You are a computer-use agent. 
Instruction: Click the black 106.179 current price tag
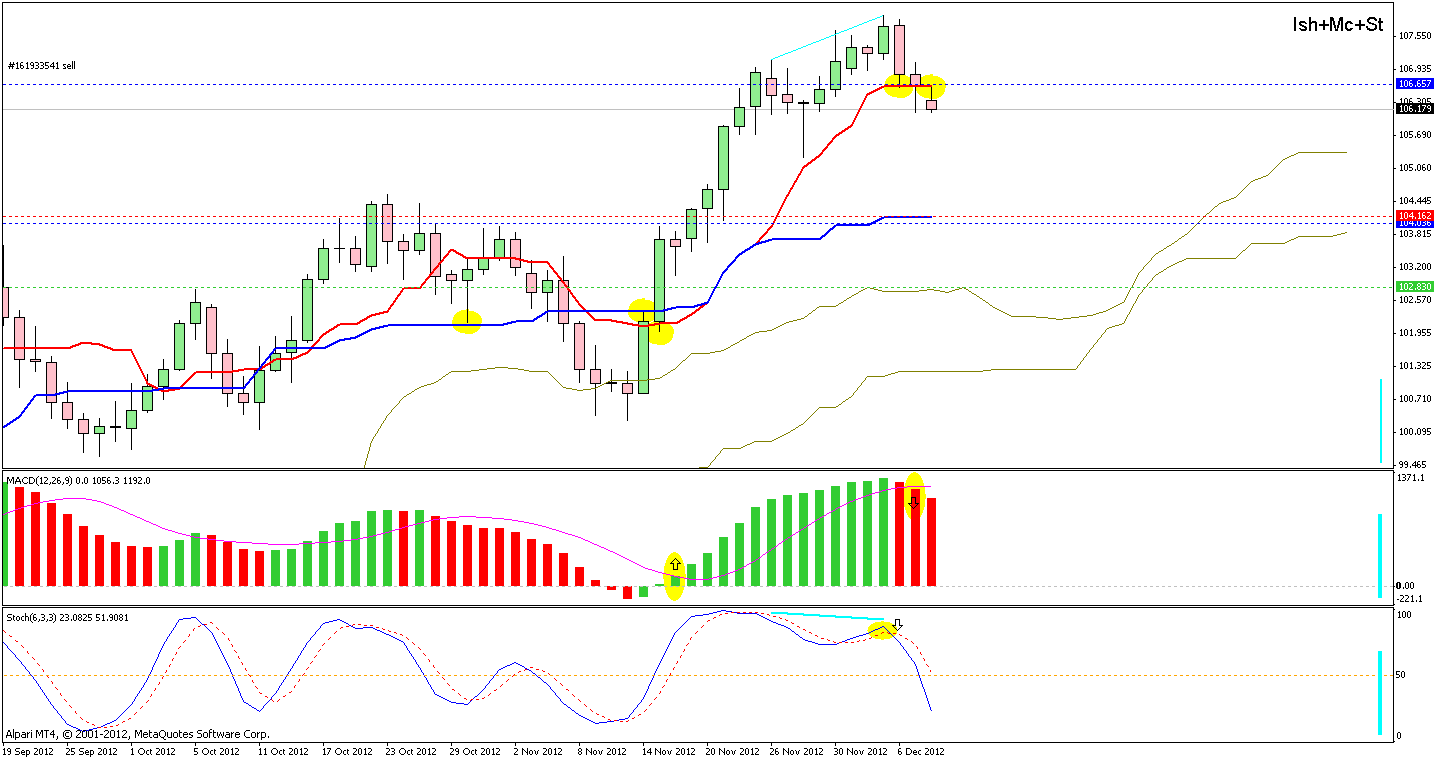pos(1414,108)
